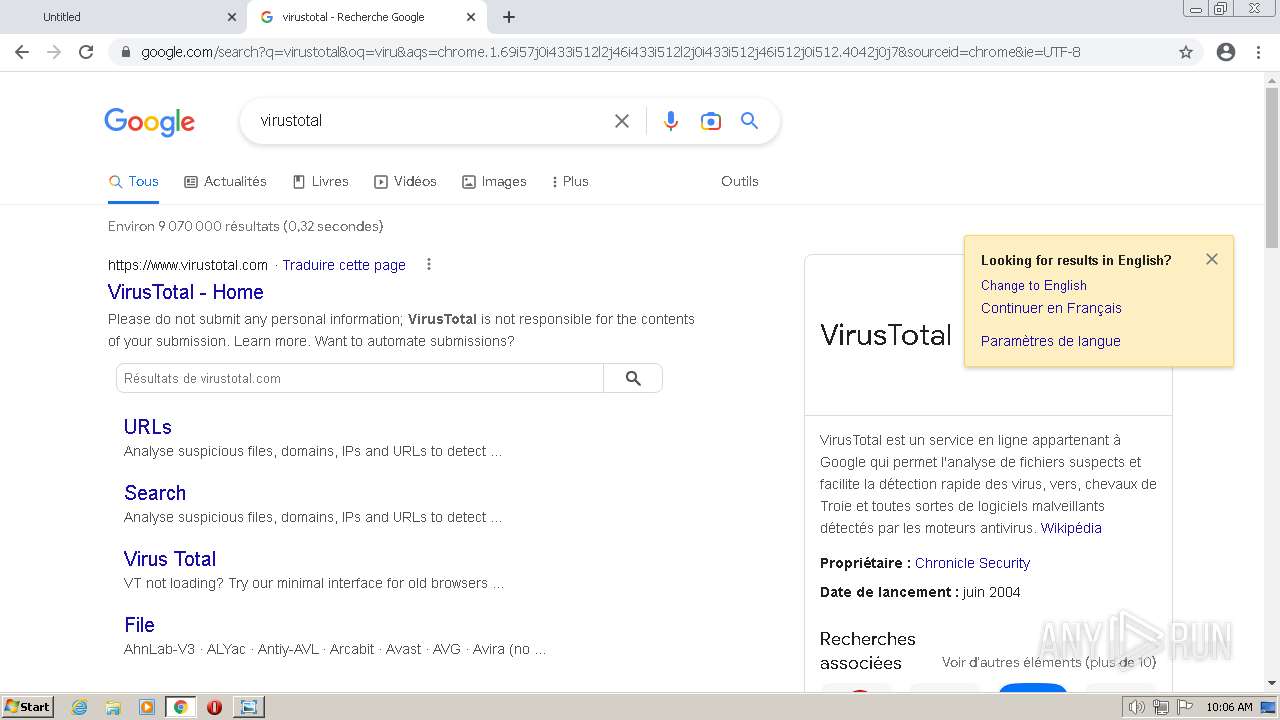Choose Change to English
This screenshot has height=720, width=1280.
1034,285
